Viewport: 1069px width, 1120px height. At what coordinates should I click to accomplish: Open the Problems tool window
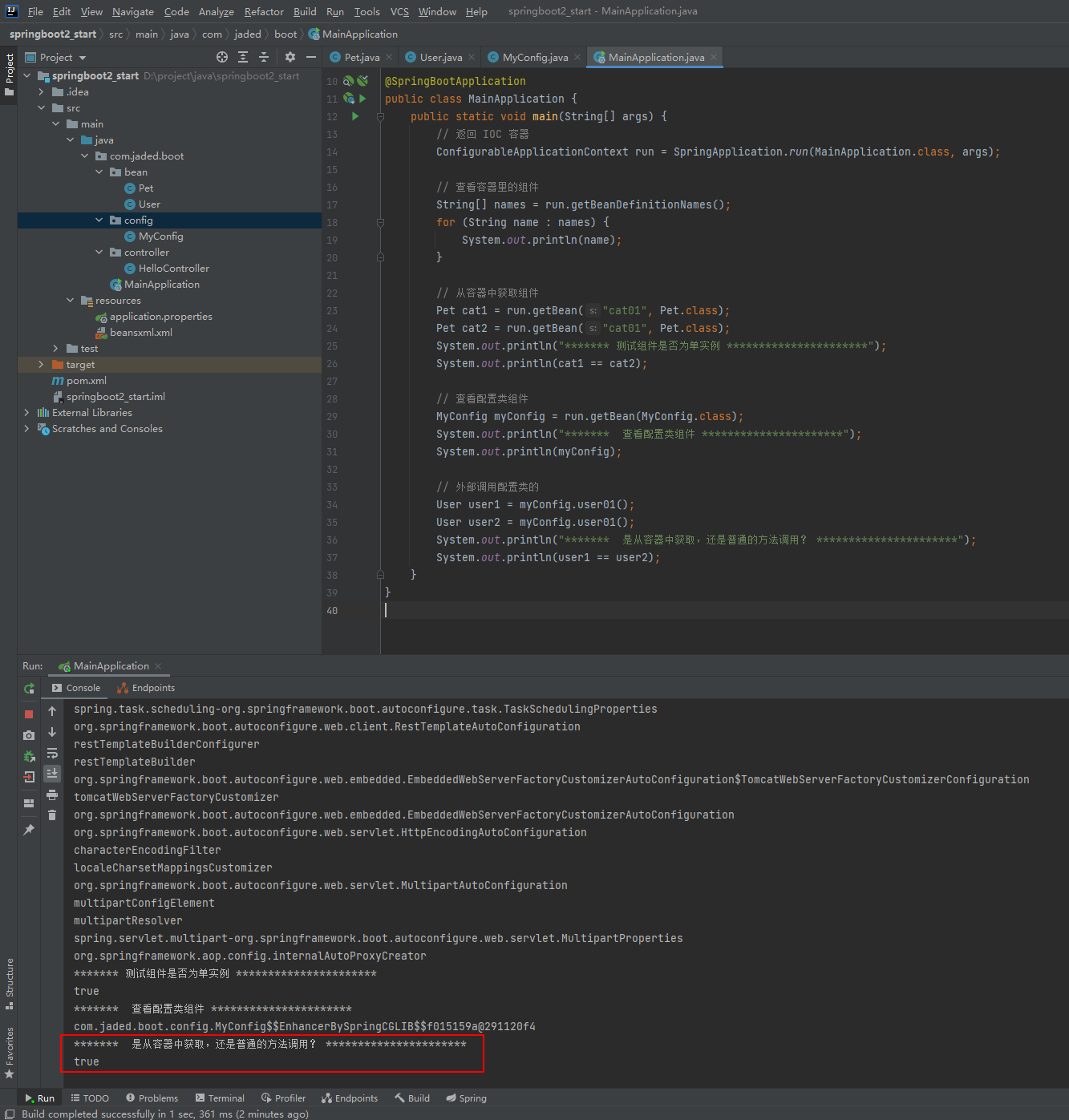152,1098
